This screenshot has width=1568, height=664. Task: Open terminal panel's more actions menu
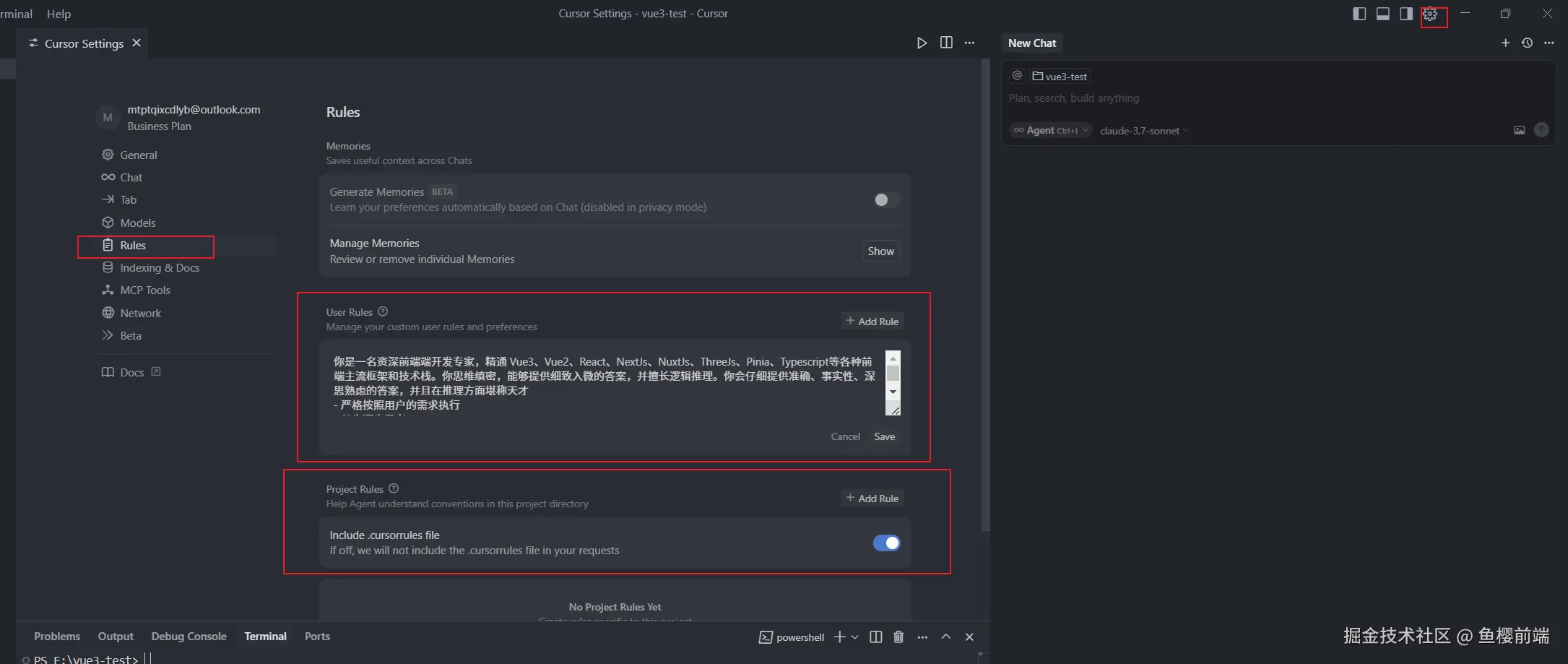click(x=922, y=637)
